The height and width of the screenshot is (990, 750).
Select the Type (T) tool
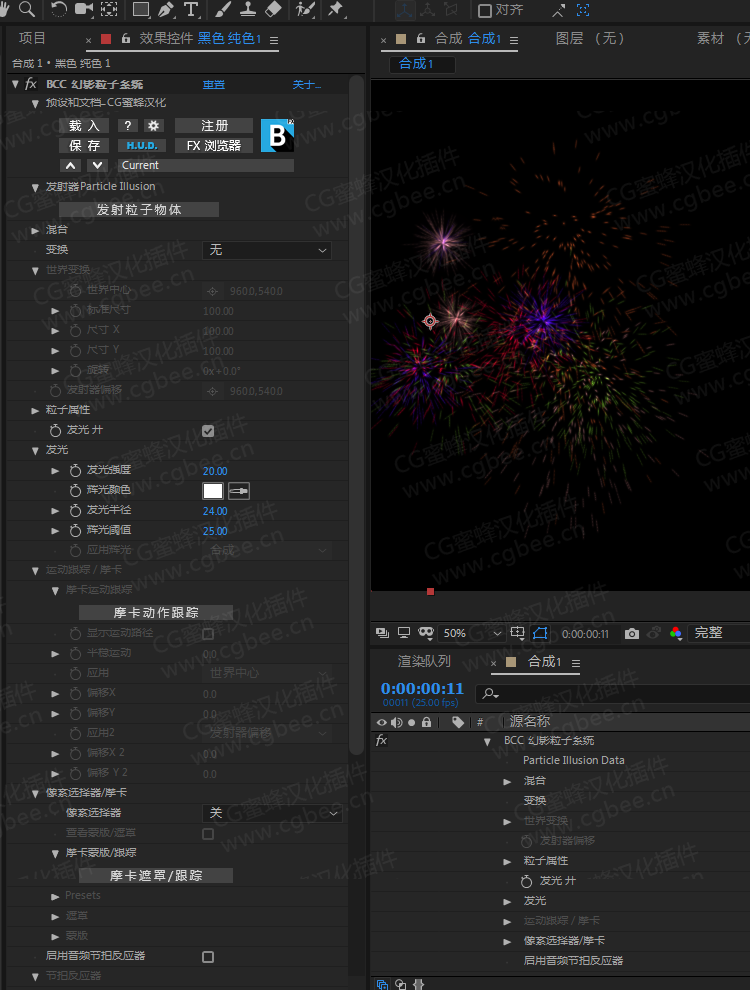coord(191,10)
